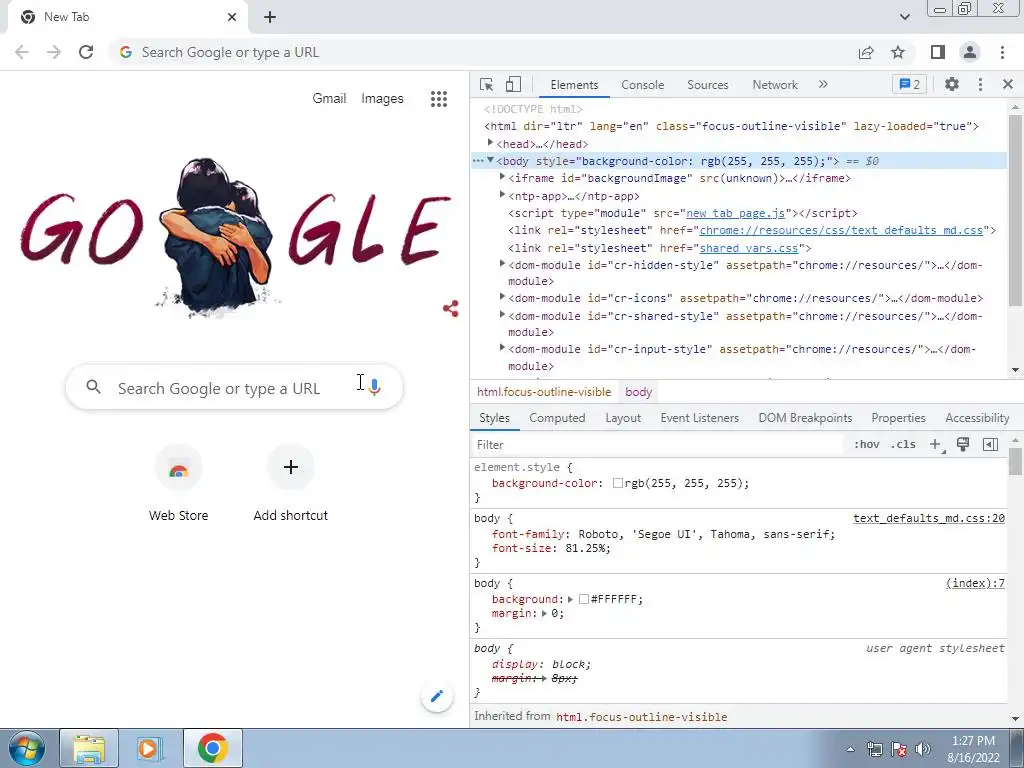1024x768 pixels.
Task: Select the Elements tab
Action: pyautogui.click(x=574, y=85)
